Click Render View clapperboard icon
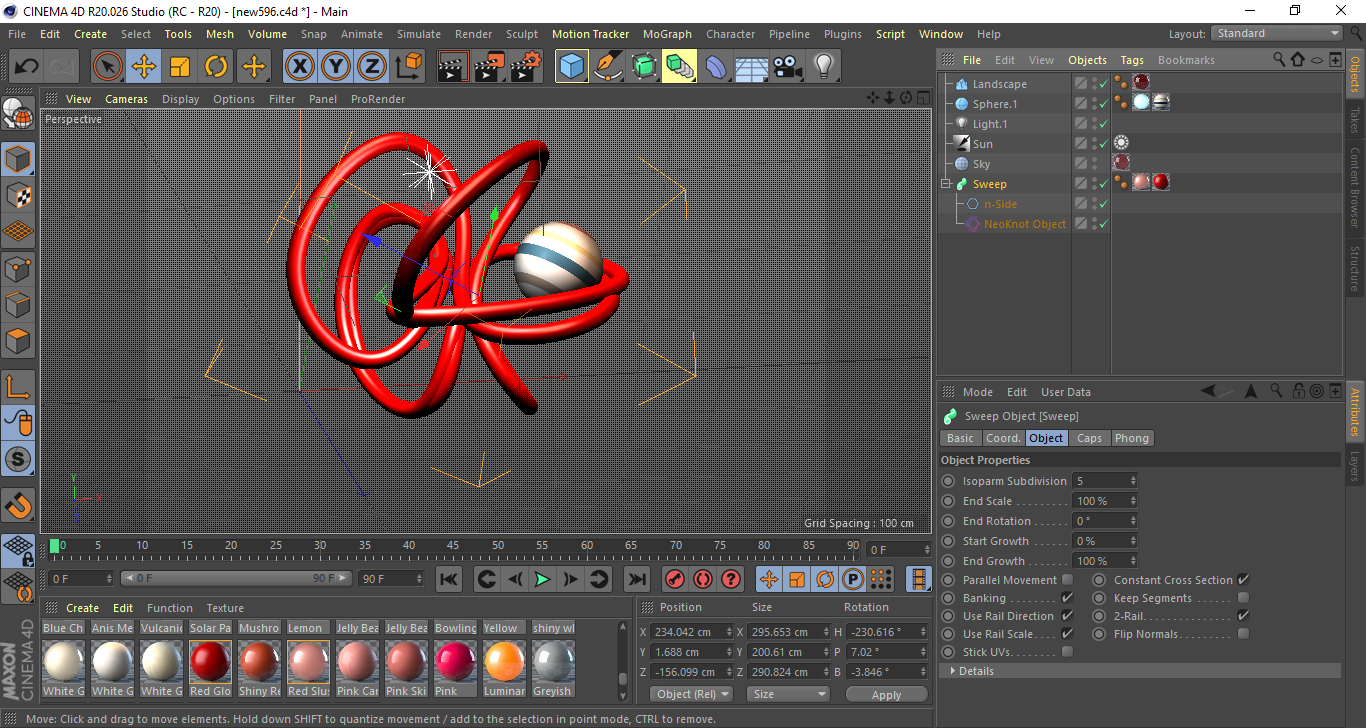 pos(453,67)
